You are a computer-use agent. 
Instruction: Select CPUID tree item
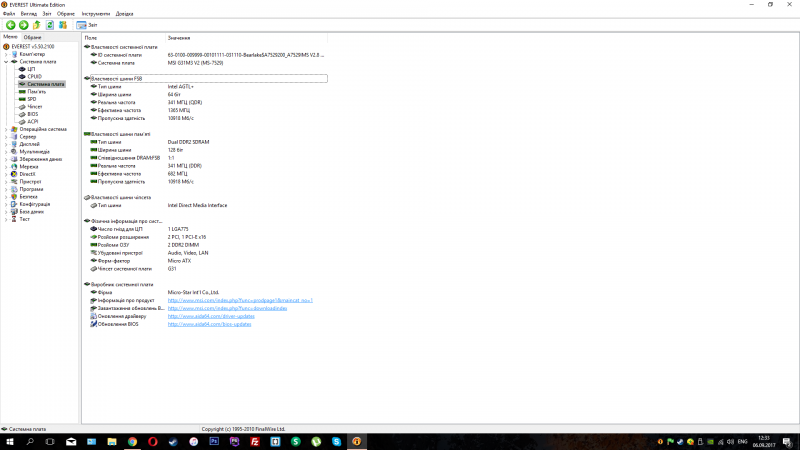(x=34, y=77)
